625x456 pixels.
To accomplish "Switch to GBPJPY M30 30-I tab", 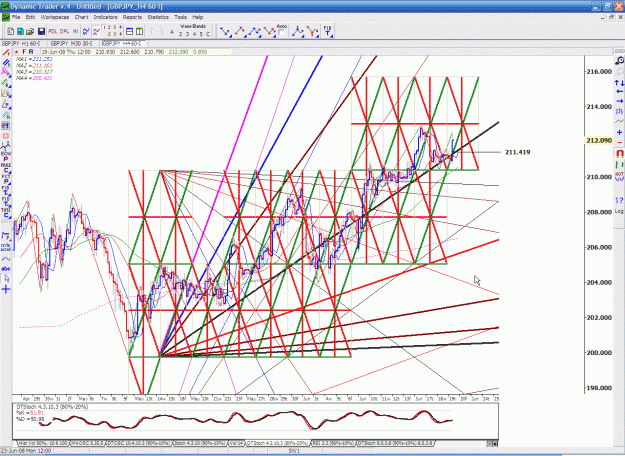I will [71, 43].
